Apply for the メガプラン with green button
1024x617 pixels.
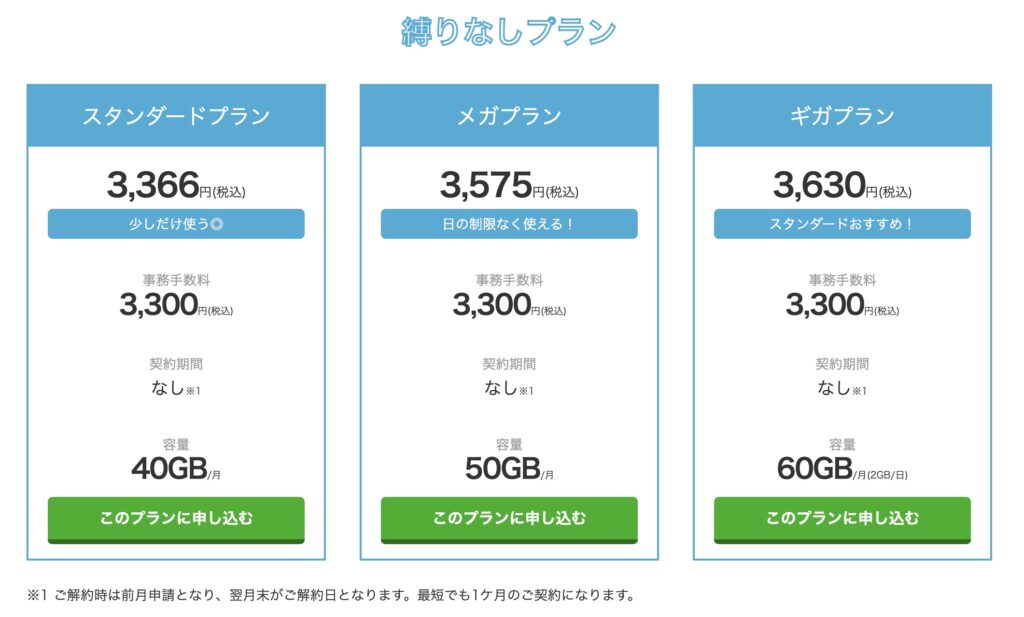[x=509, y=520]
